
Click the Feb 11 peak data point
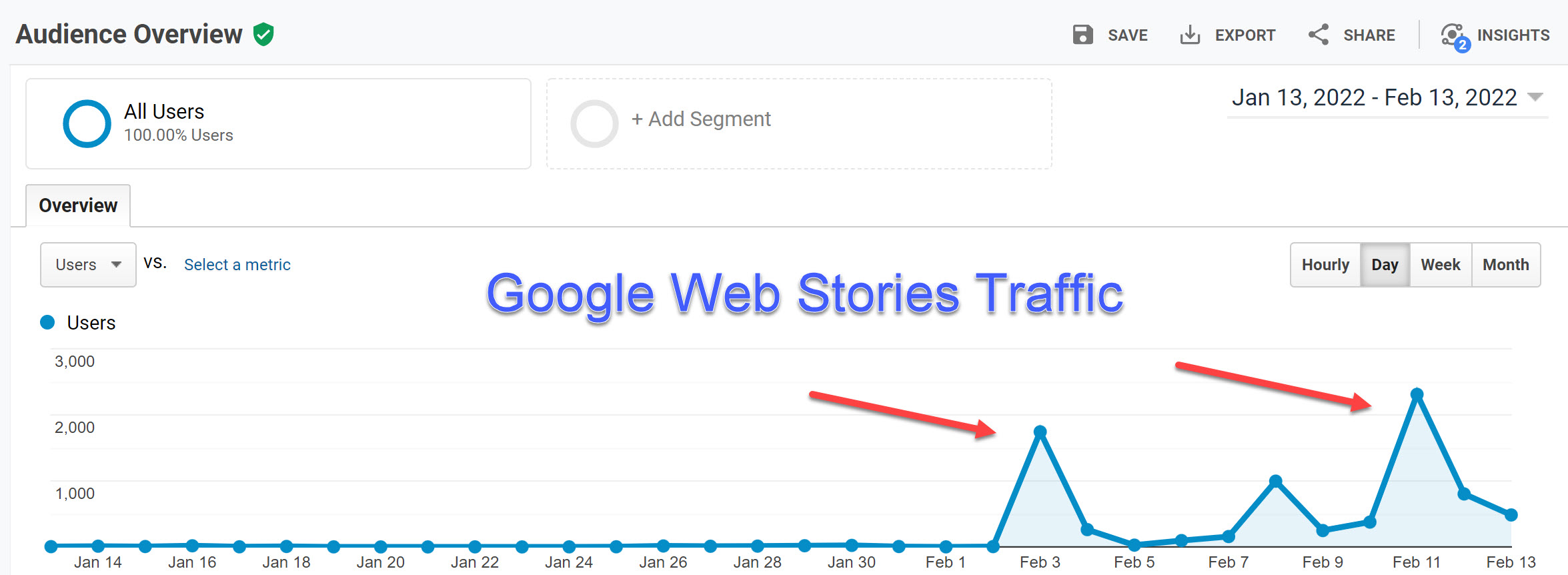[1417, 394]
